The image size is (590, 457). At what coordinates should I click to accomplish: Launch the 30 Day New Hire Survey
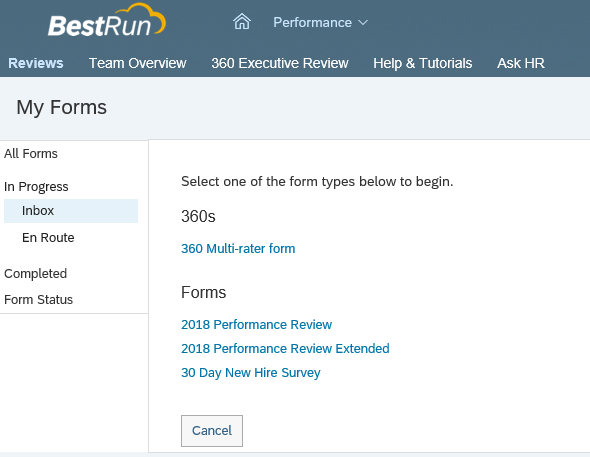point(251,373)
